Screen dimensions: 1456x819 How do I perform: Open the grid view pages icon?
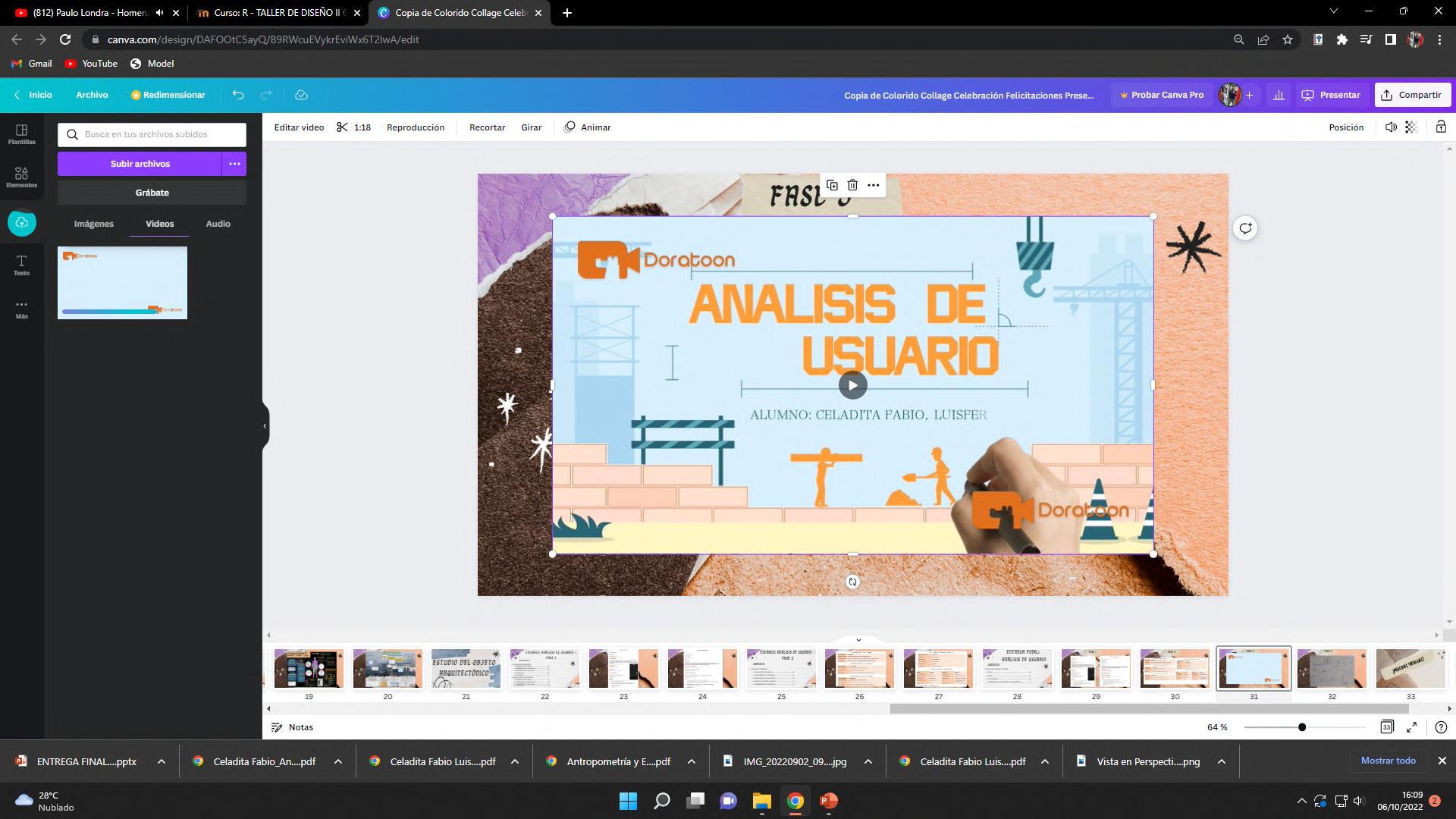coord(1386,727)
